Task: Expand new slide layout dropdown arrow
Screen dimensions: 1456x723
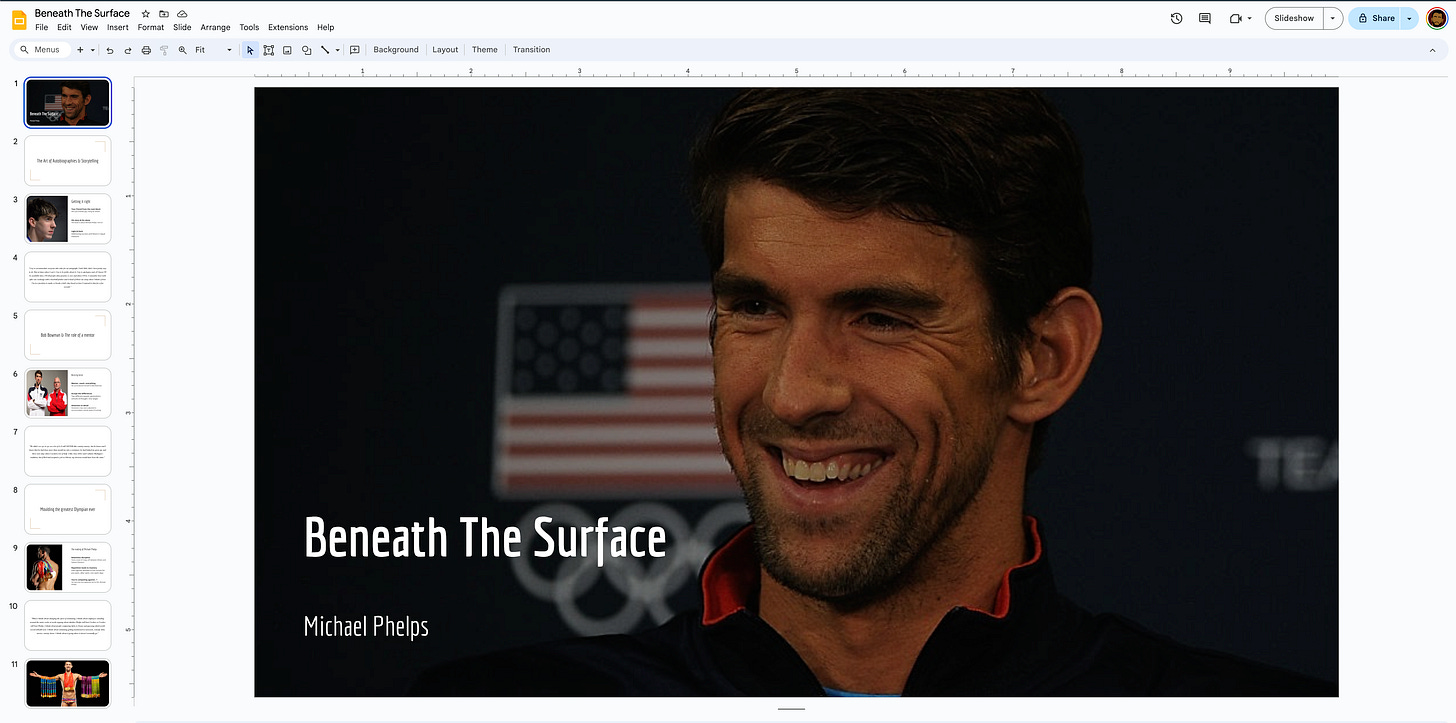Action: (x=93, y=50)
